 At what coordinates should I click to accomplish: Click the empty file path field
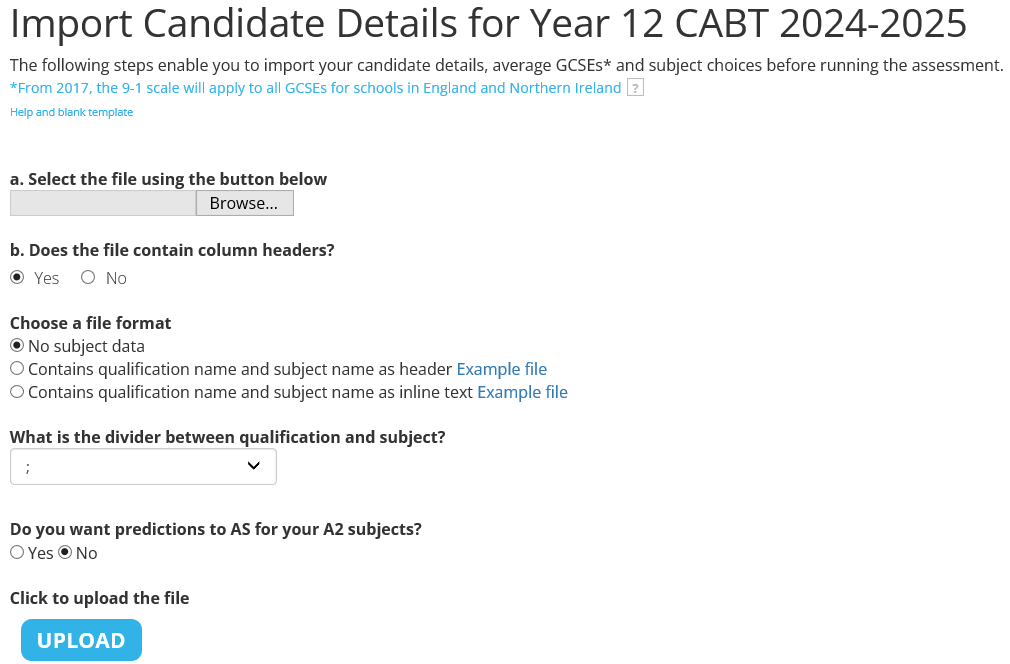(103, 203)
